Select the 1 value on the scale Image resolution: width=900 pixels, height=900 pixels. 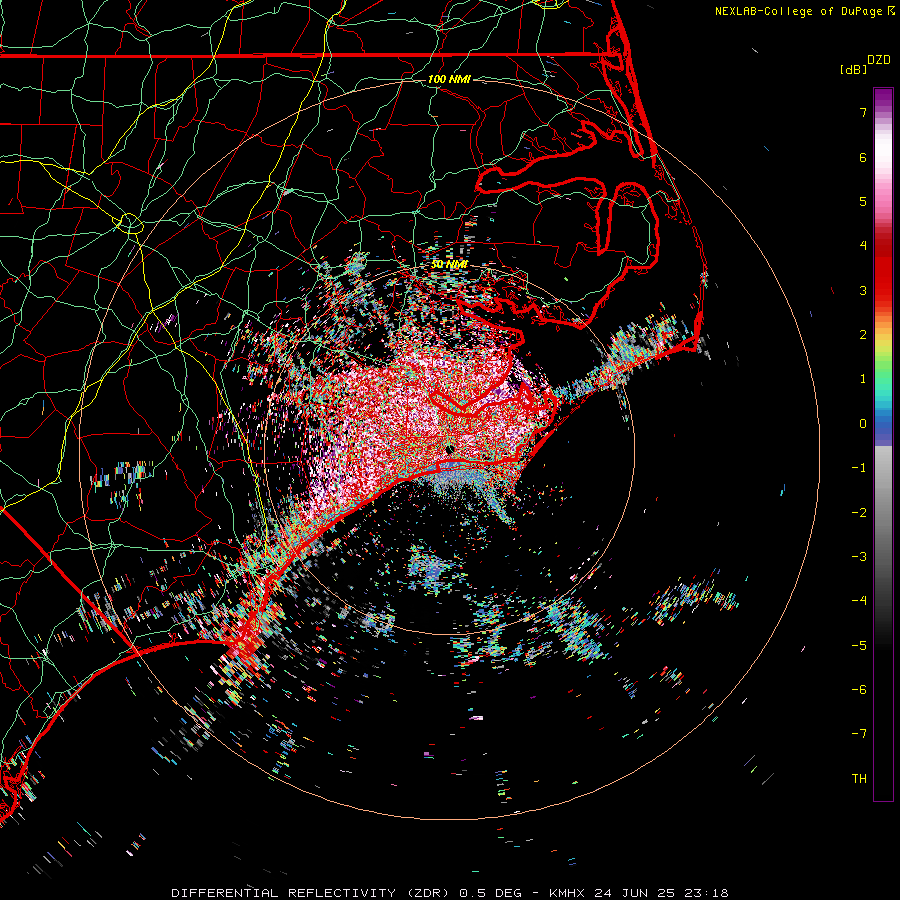click(x=863, y=379)
